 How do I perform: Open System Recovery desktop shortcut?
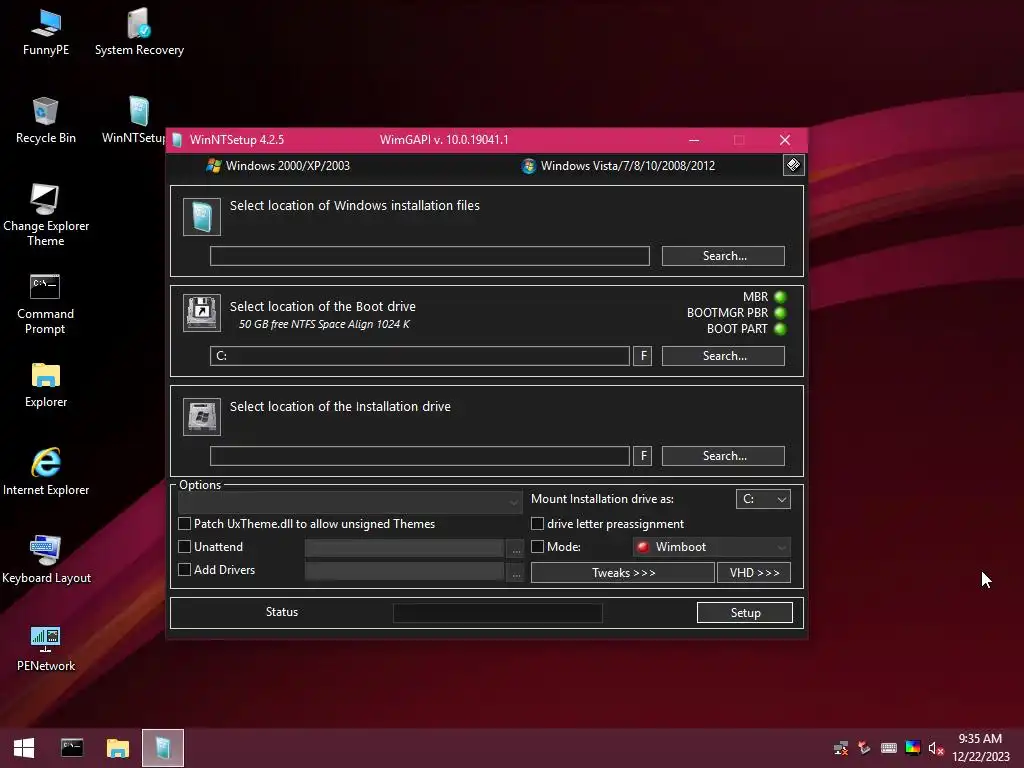coord(139,32)
